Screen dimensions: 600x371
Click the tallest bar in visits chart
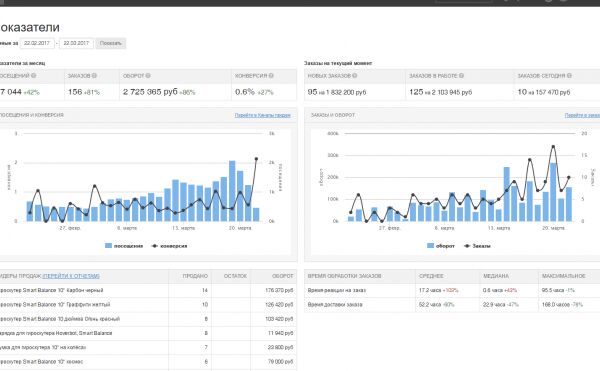pyautogui.click(x=232, y=191)
